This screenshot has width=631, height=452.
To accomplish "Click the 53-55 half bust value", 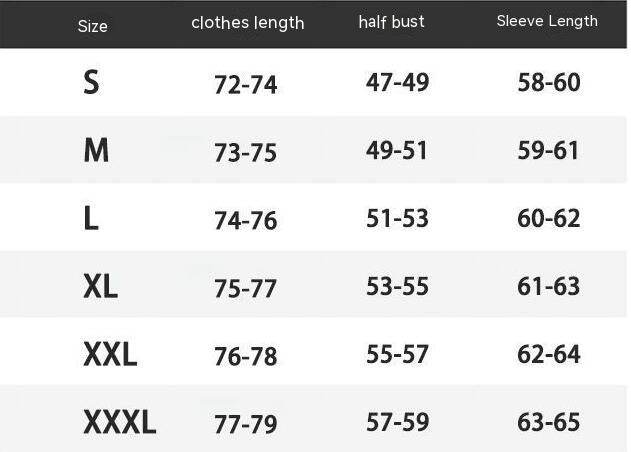I will pyautogui.click(x=397, y=287).
